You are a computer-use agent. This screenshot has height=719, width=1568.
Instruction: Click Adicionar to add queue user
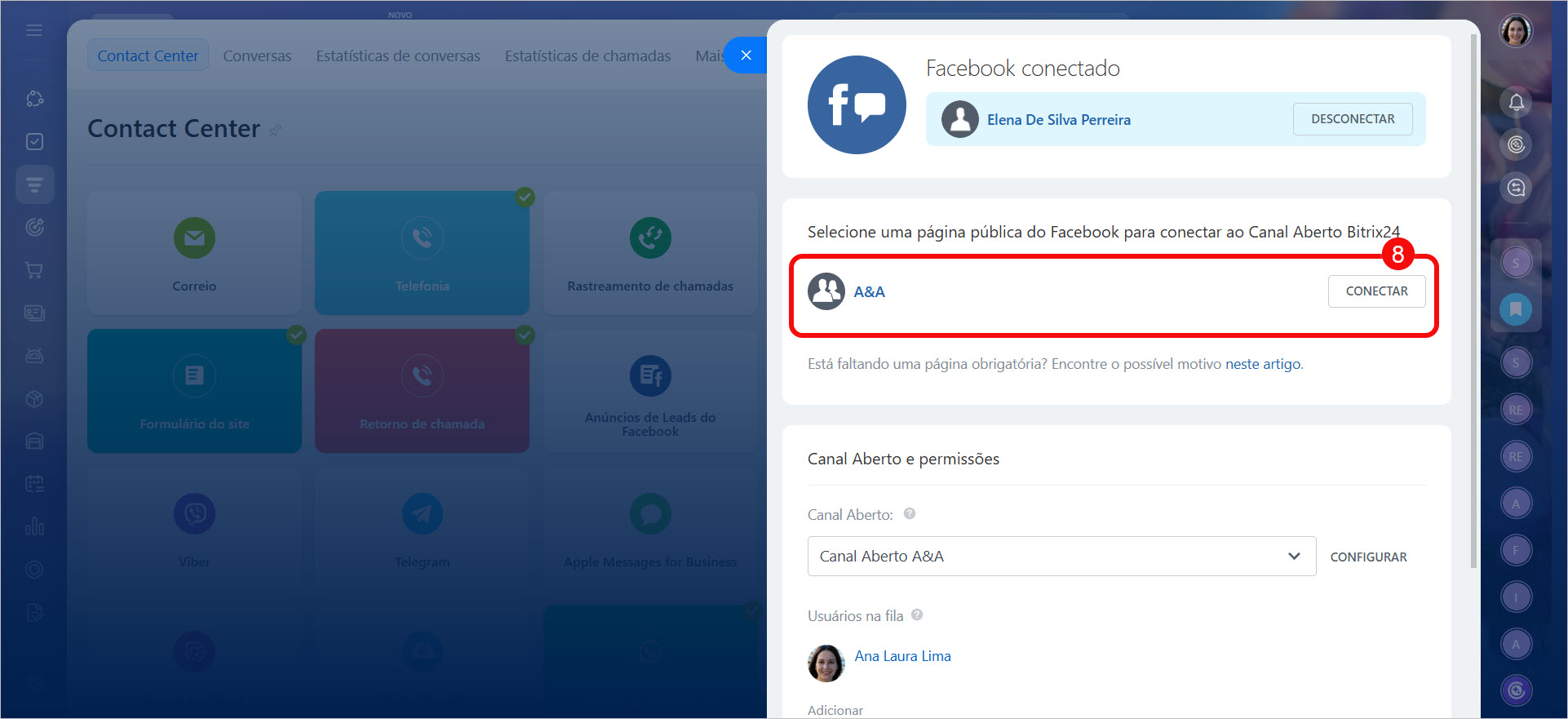click(835, 710)
